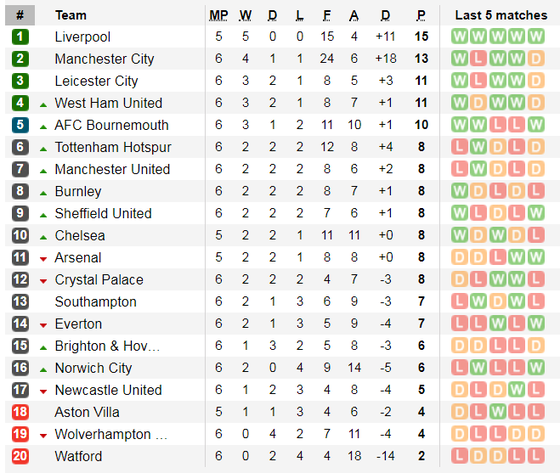Sort by F goals-for column header
This screenshot has width=560, height=473.
tap(326, 15)
